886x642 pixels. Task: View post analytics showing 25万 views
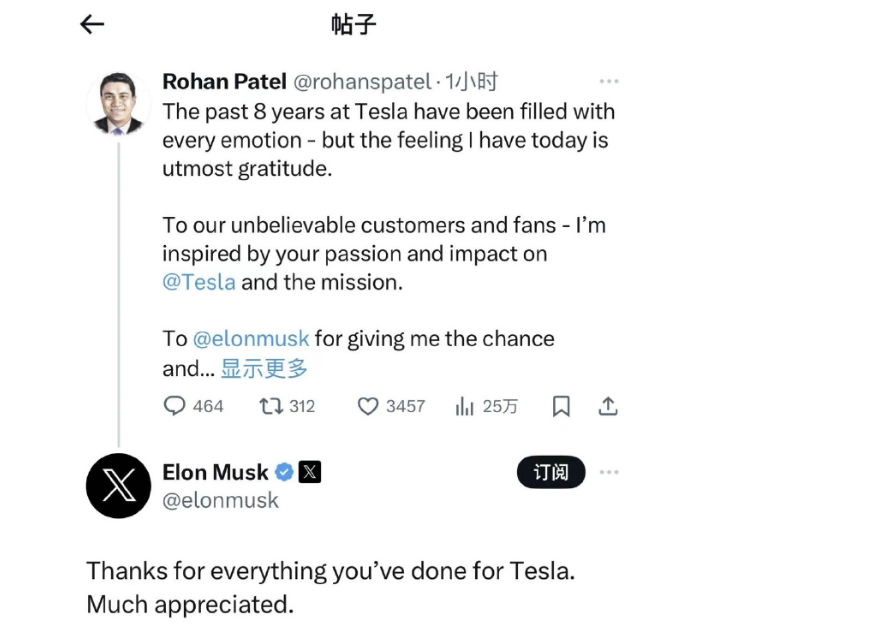click(x=487, y=406)
